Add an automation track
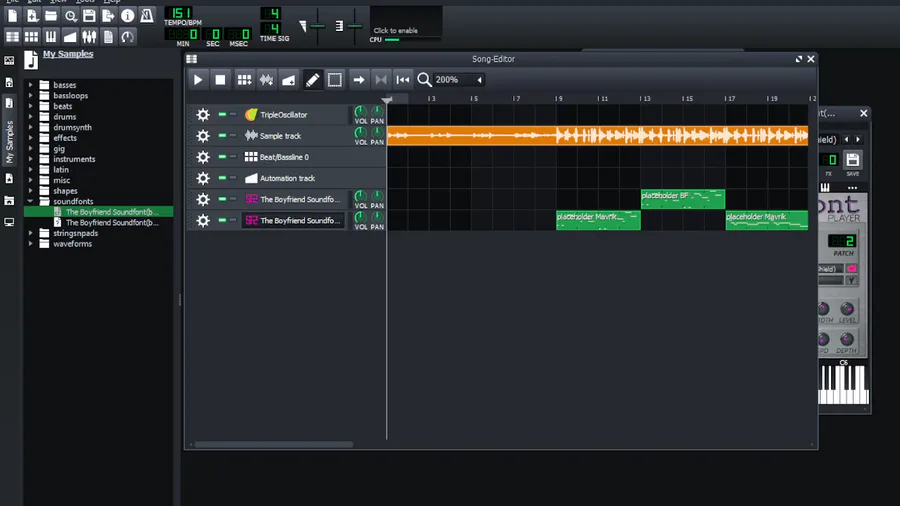 [289, 80]
